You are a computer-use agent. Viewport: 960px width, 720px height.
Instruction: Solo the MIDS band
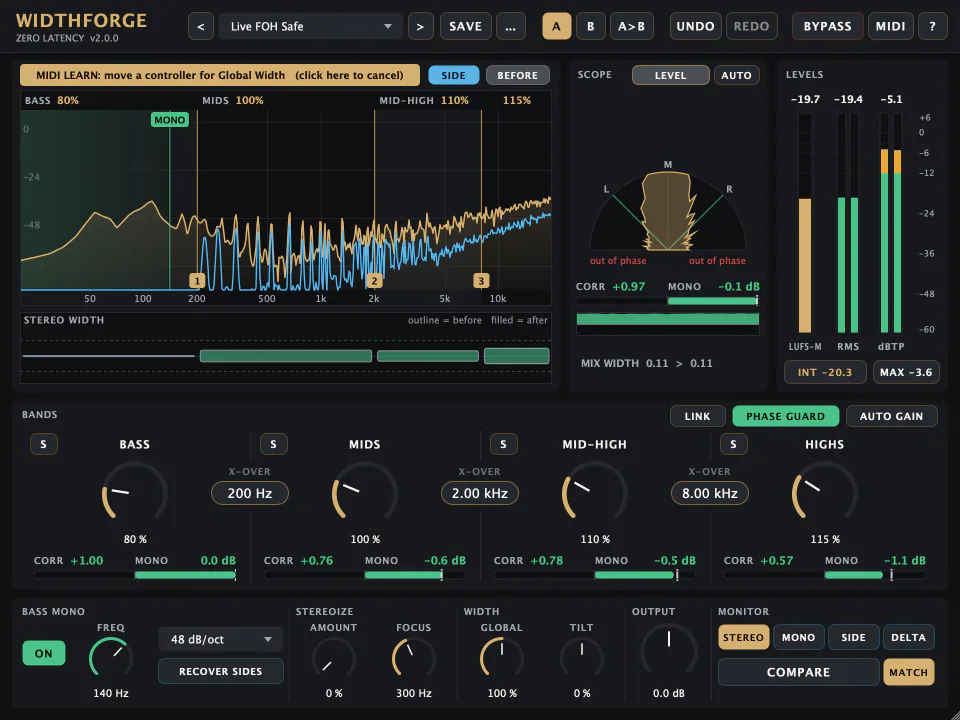pos(274,444)
